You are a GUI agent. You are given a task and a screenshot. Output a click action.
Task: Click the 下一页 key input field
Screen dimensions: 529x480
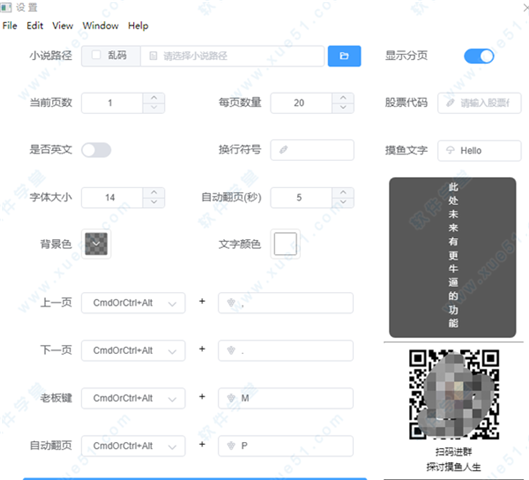286,351
